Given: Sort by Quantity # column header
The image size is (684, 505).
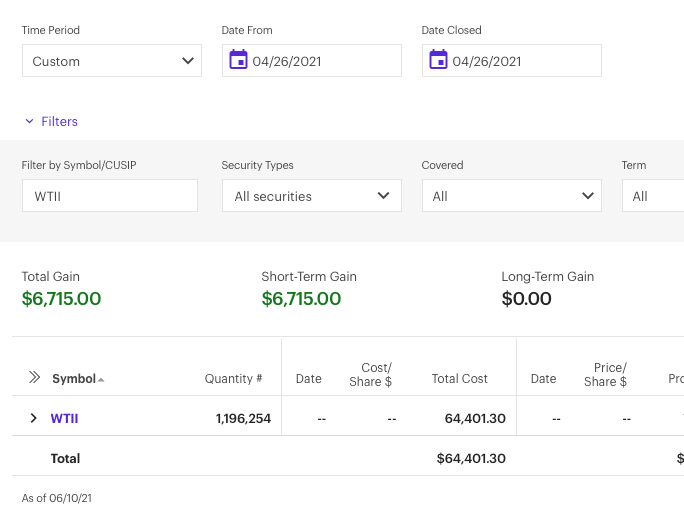Looking at the screenshot, I should pos(233,379).
